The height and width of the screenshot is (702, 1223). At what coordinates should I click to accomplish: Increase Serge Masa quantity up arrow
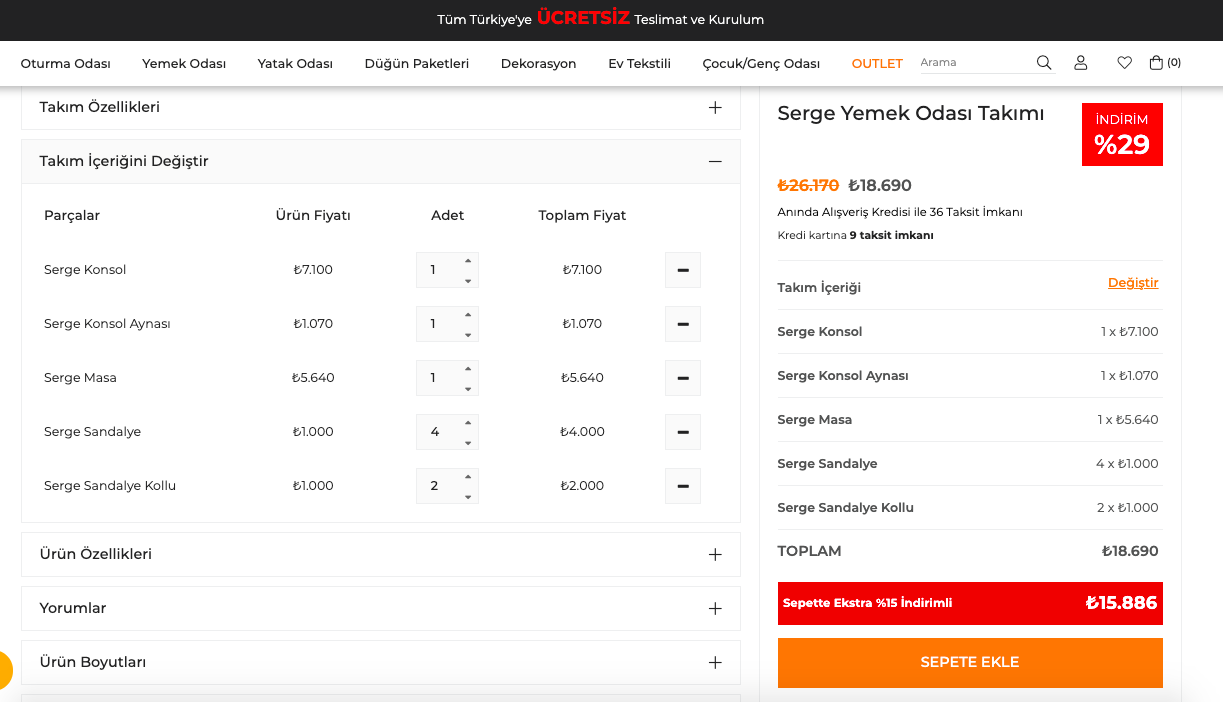[467, 368]
